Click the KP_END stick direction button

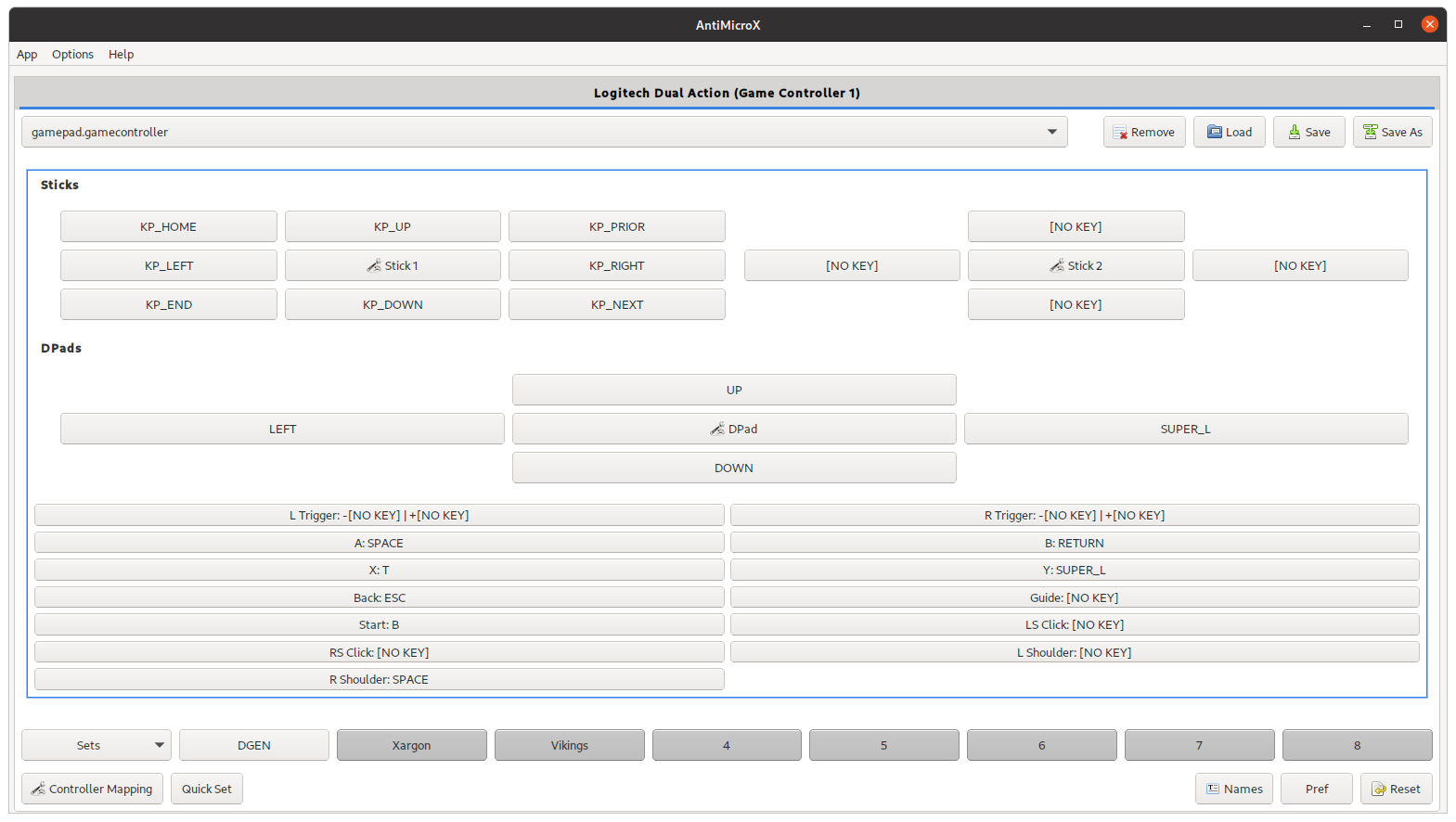(x=169, y=304)
